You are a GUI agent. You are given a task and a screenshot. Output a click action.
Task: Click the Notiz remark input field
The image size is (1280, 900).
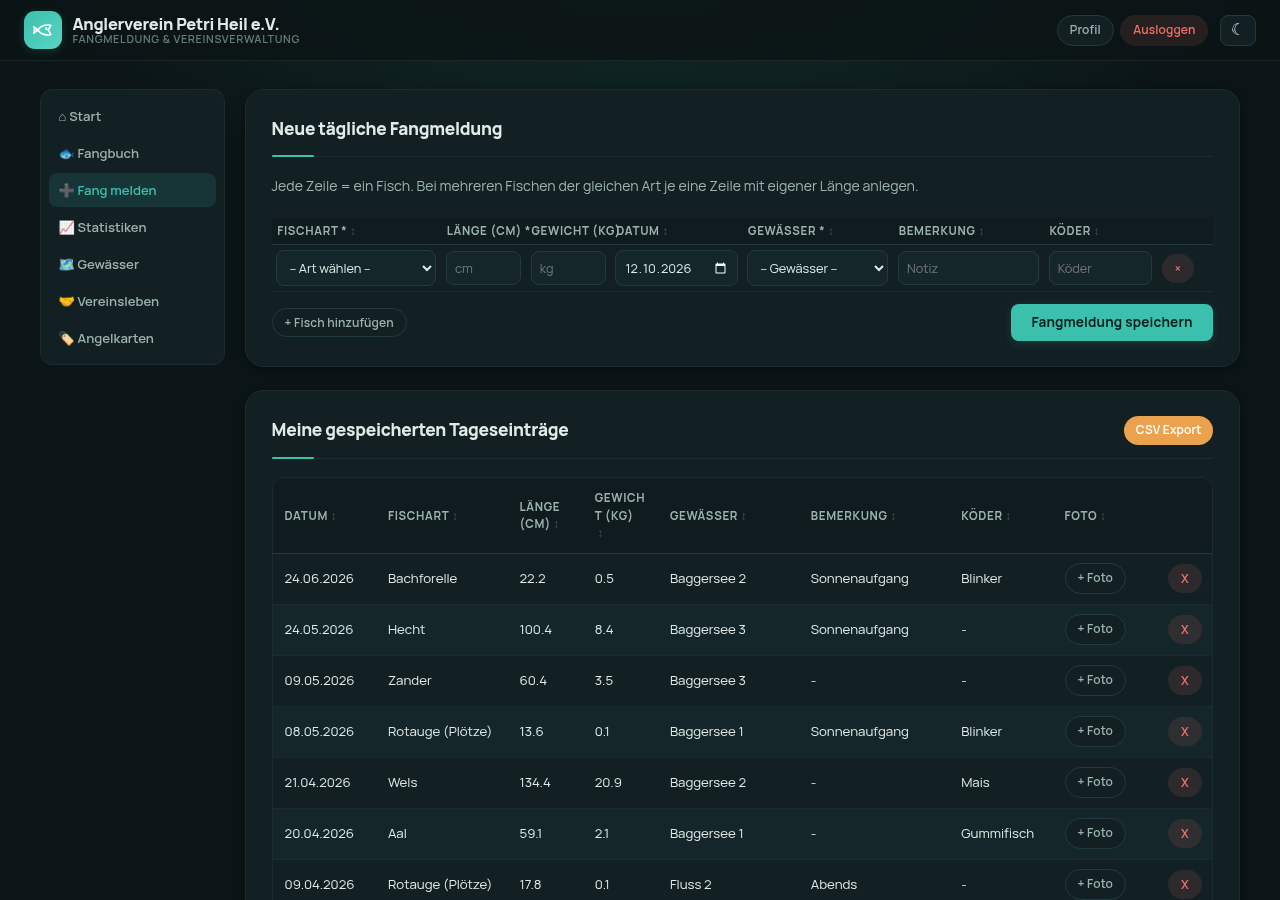pos(968,268)
